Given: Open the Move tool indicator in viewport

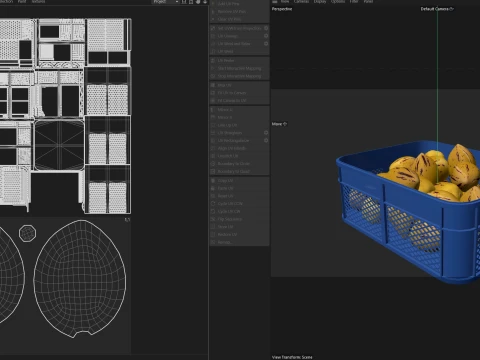Looking at the screenshot, I should 279,124.
